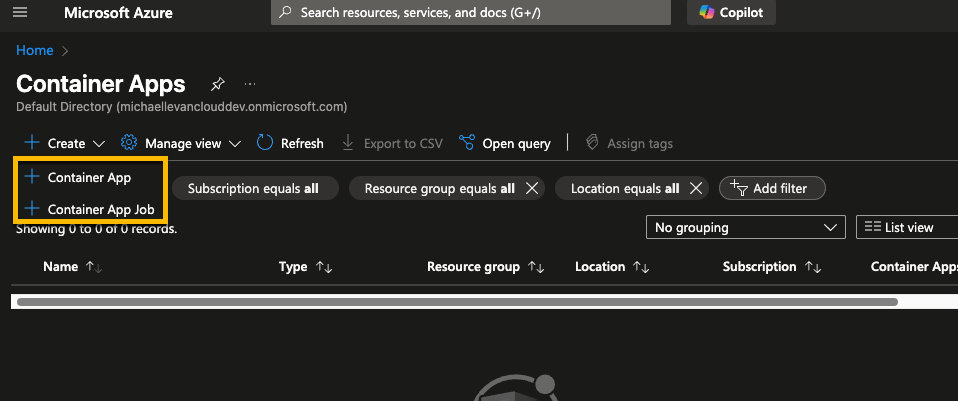958x401 pixels.
Task: Focus the Search resources, services, and docs box
Action: (470, 12)
